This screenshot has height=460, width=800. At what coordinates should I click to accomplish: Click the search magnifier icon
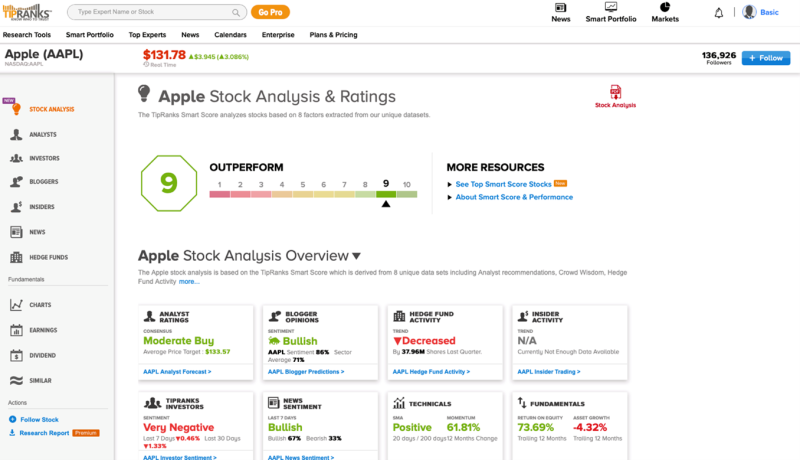click(x=236, y=12)
